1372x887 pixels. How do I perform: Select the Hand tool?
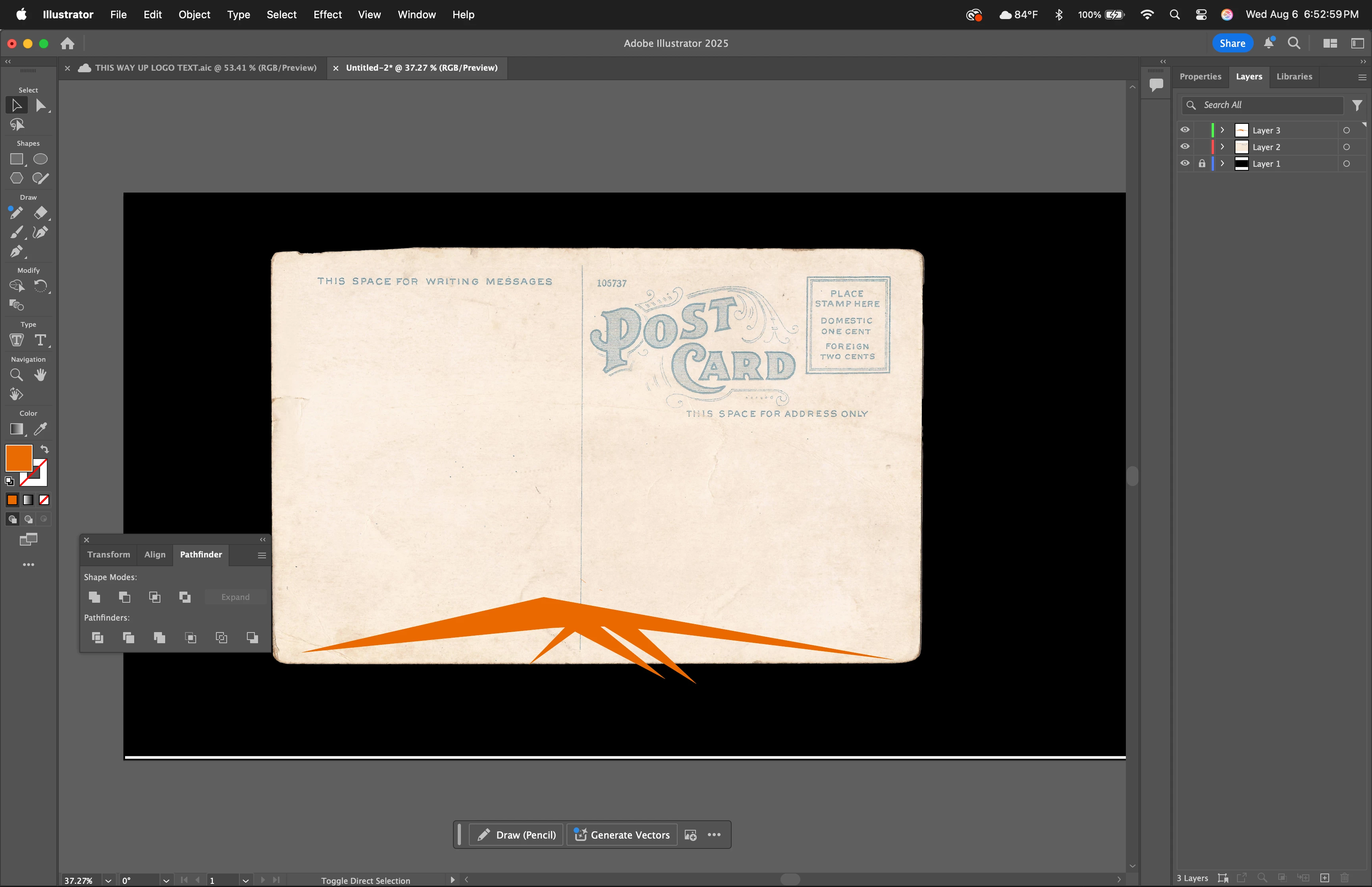[40, 375]
